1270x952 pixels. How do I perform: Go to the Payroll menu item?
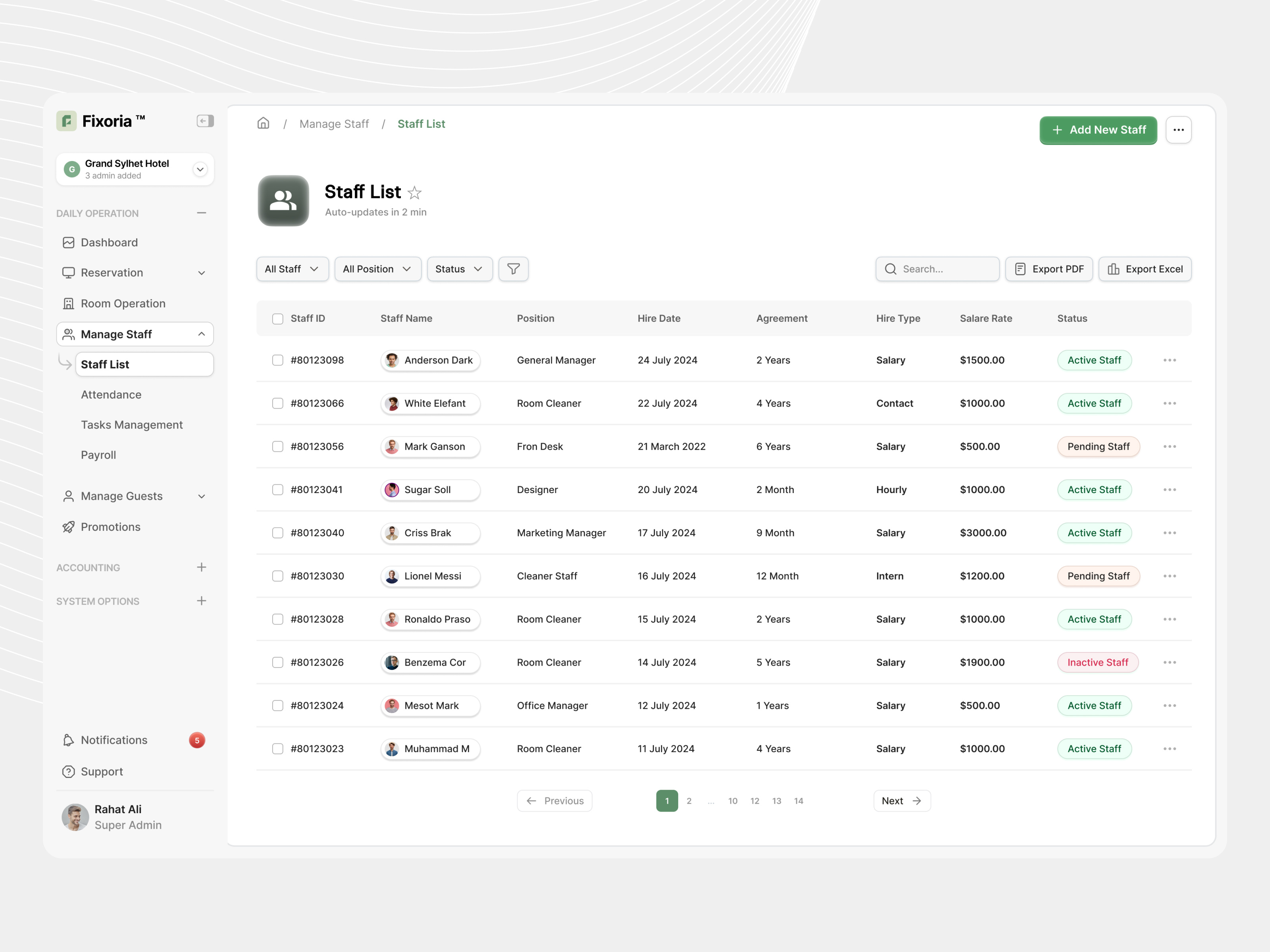point(98,455)
